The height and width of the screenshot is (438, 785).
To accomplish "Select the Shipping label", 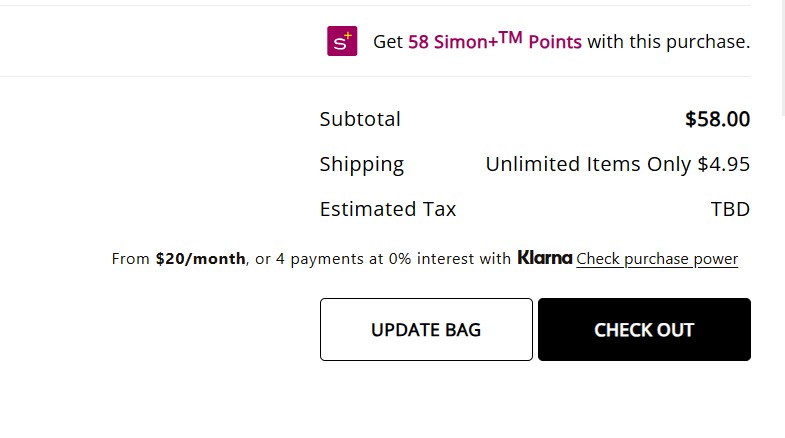I will point(362,164).
